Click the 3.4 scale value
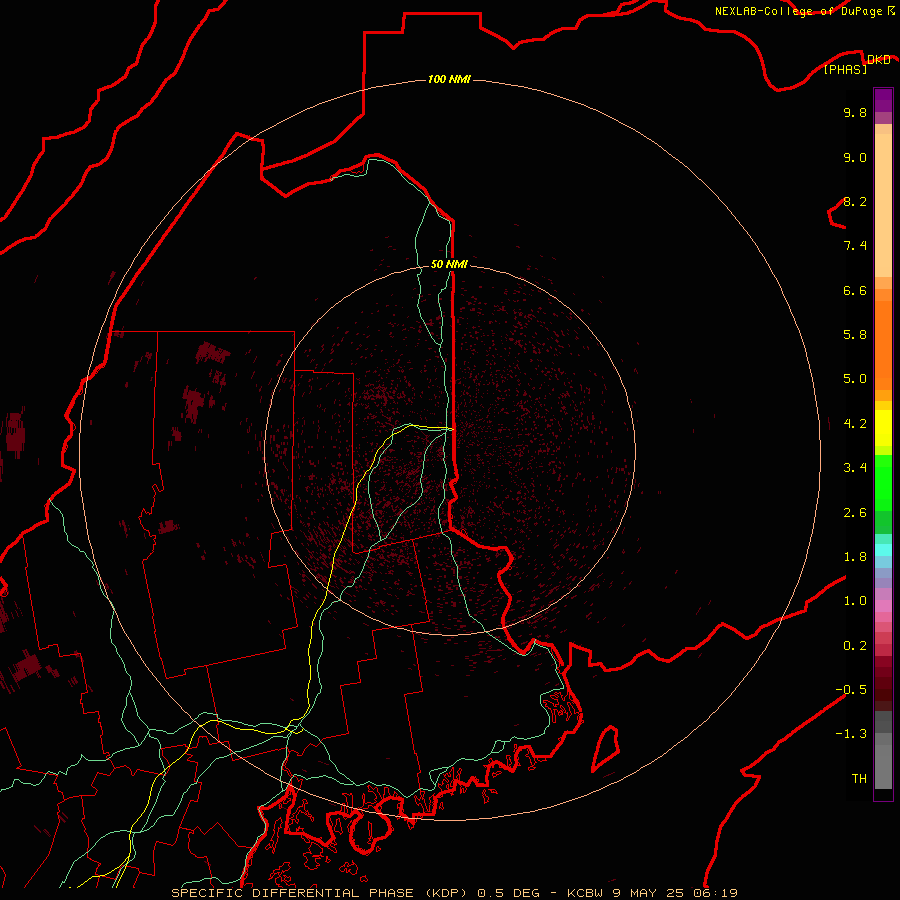Viewport: 900px width, 900px height. [x=855, y=468]
